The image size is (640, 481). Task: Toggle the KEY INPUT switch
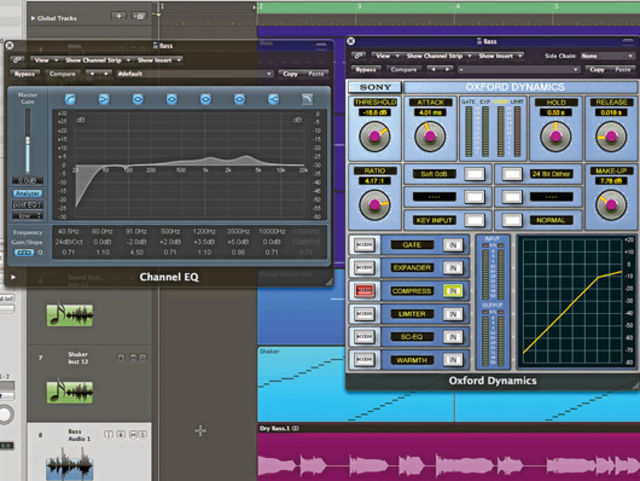(x=474, y=220)
